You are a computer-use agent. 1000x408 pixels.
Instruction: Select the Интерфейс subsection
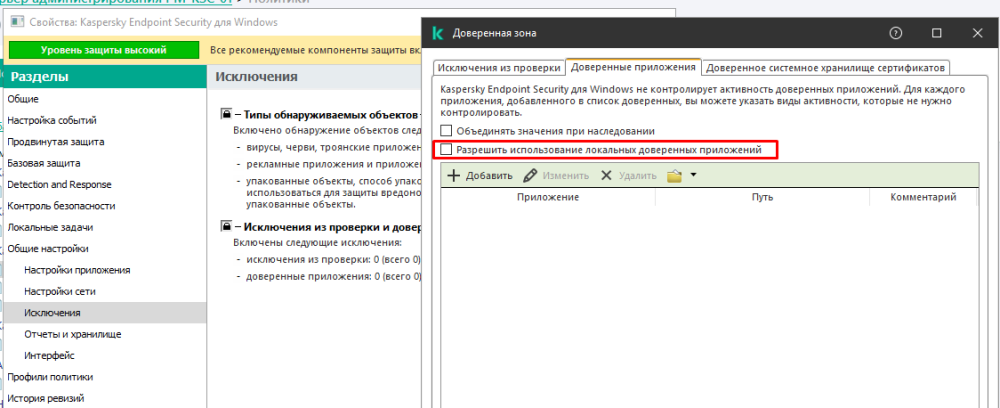point(49,355)
